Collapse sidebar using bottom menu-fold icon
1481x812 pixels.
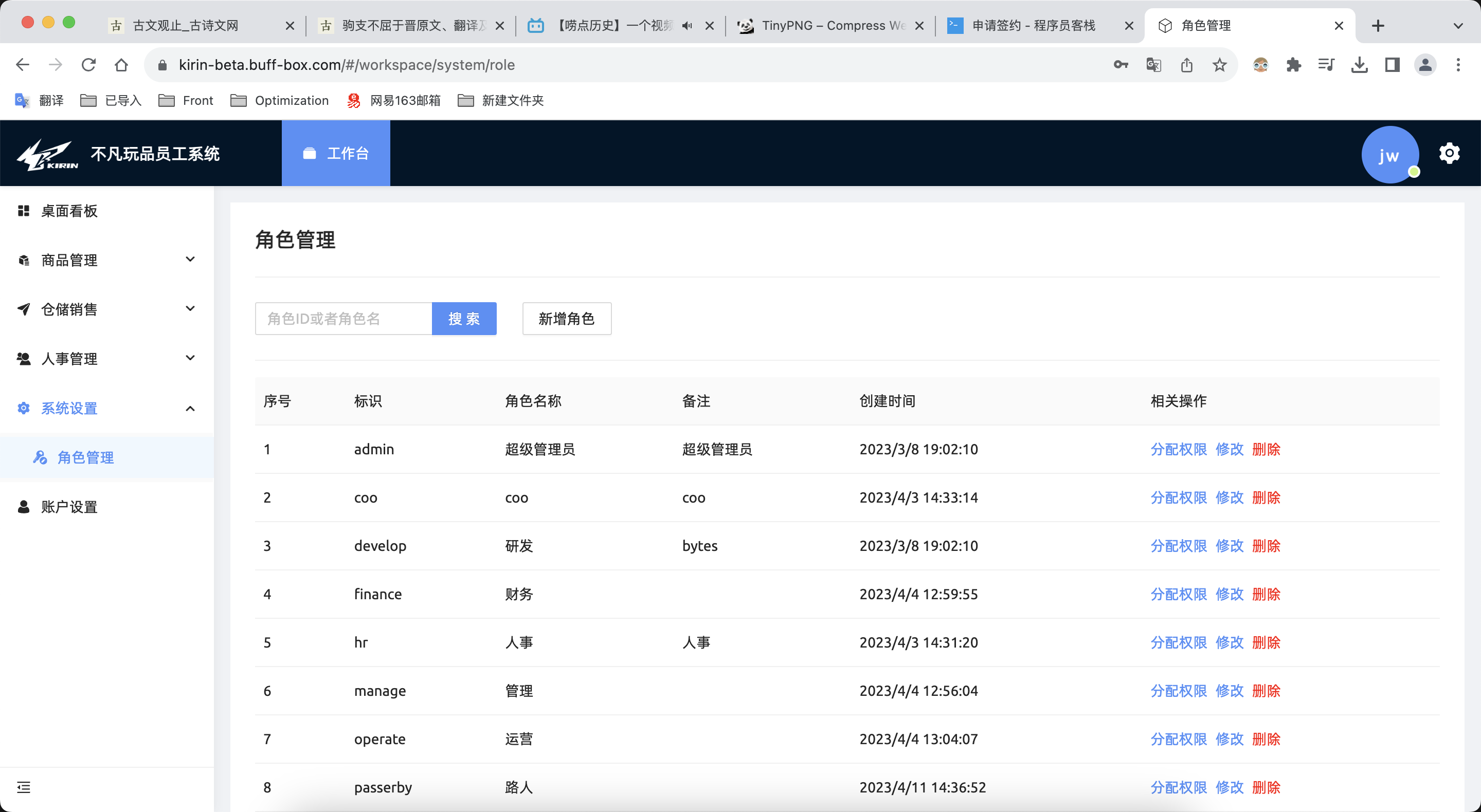point(24,787)
